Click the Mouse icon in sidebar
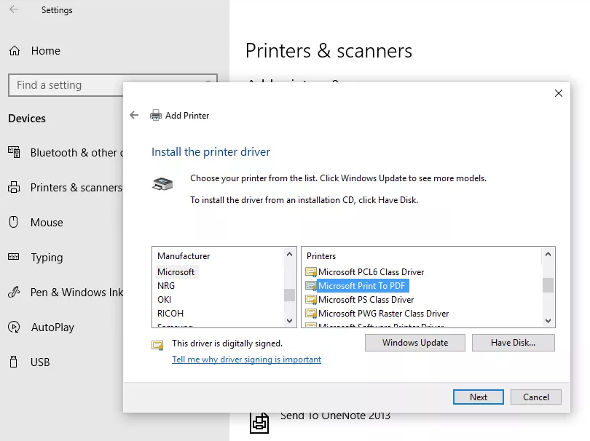This screenshot has width=590, height=441. point(14,222)
